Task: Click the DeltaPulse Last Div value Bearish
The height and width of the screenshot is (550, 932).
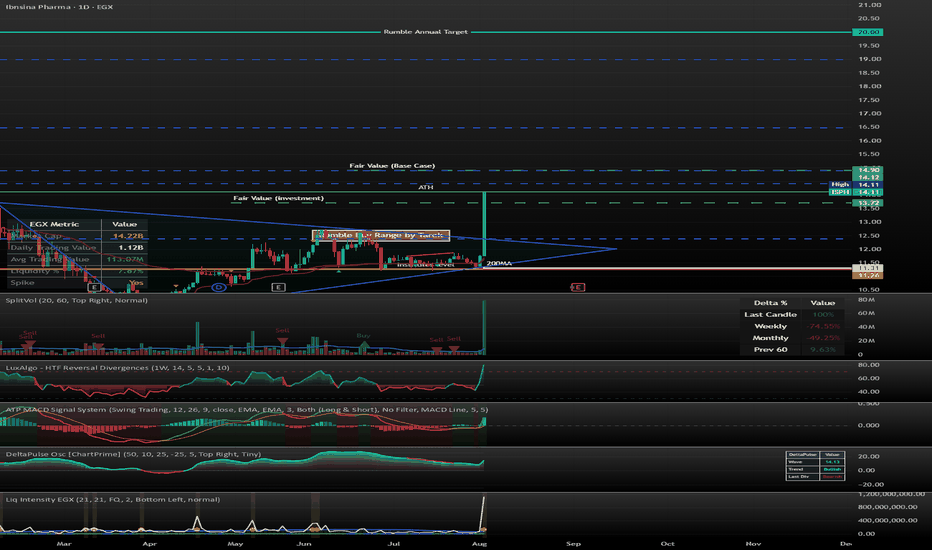Action: click(x=832, y=476)
